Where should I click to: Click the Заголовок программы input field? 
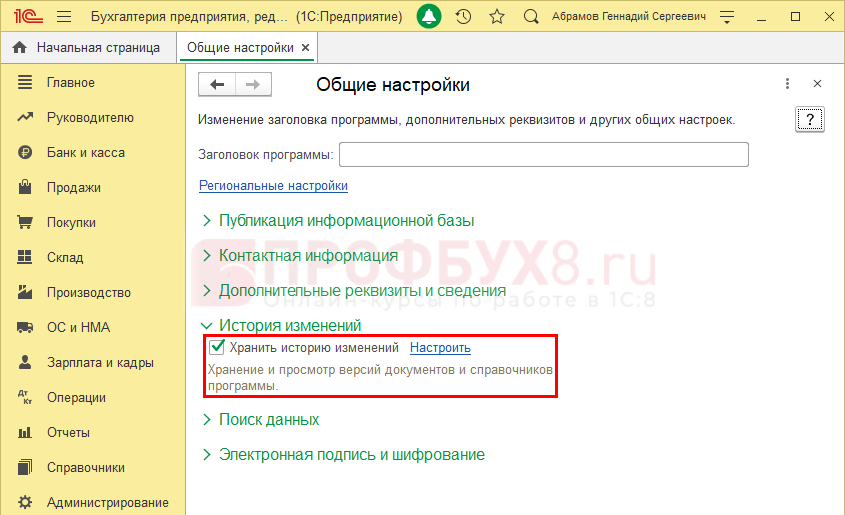point(544,155)
